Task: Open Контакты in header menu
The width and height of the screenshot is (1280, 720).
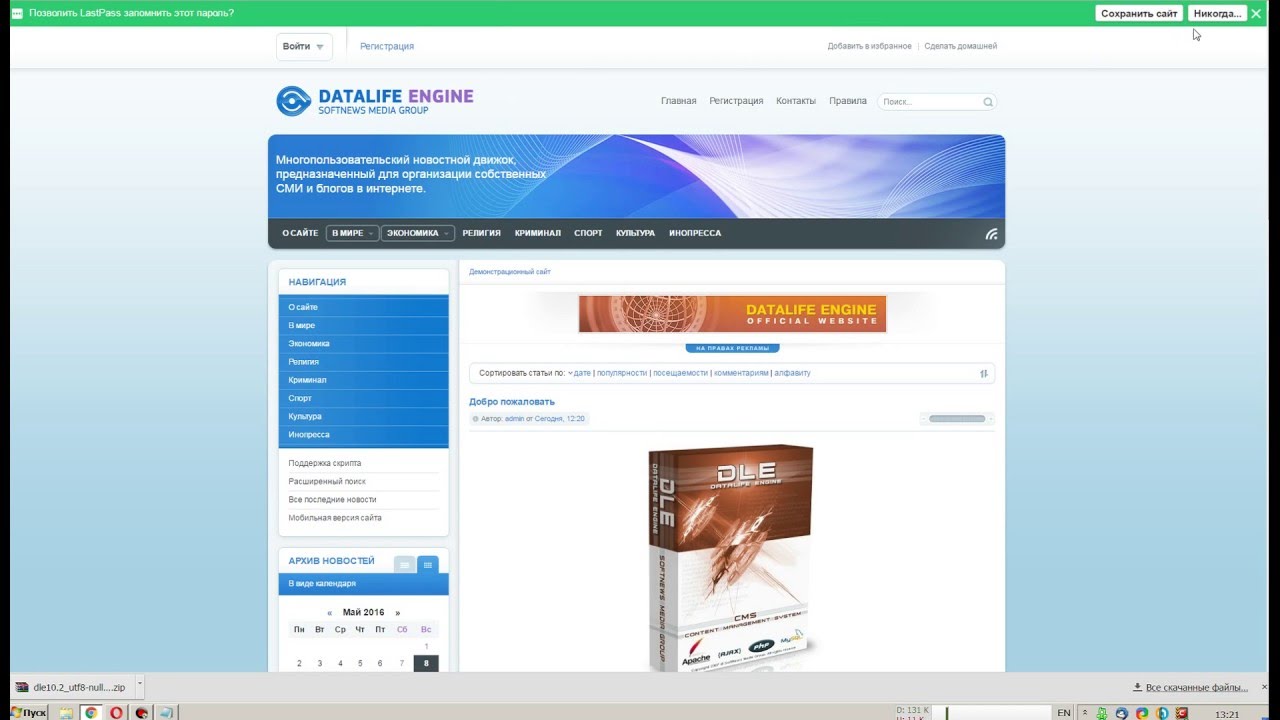Action: [x=796, y=101]
